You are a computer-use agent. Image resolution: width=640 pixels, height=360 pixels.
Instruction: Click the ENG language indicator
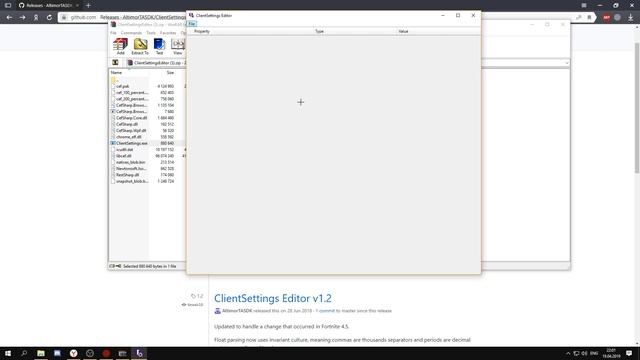(594, 353)
